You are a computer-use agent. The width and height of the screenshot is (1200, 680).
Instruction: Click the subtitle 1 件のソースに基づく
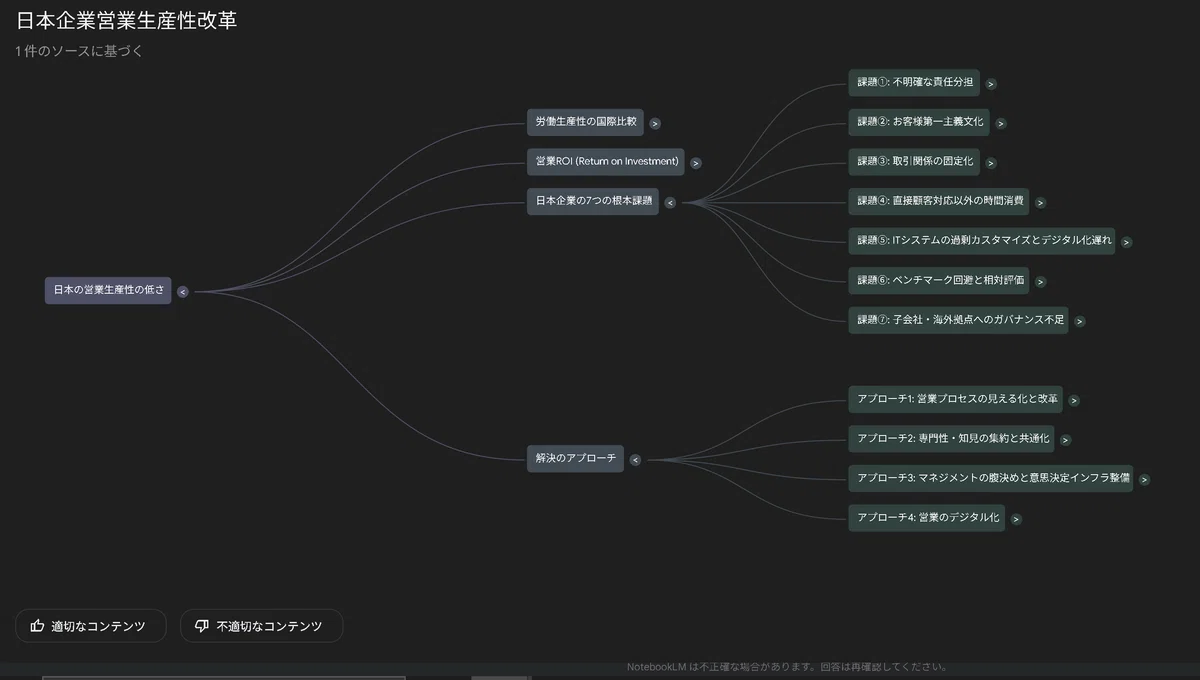coord(79,51)
